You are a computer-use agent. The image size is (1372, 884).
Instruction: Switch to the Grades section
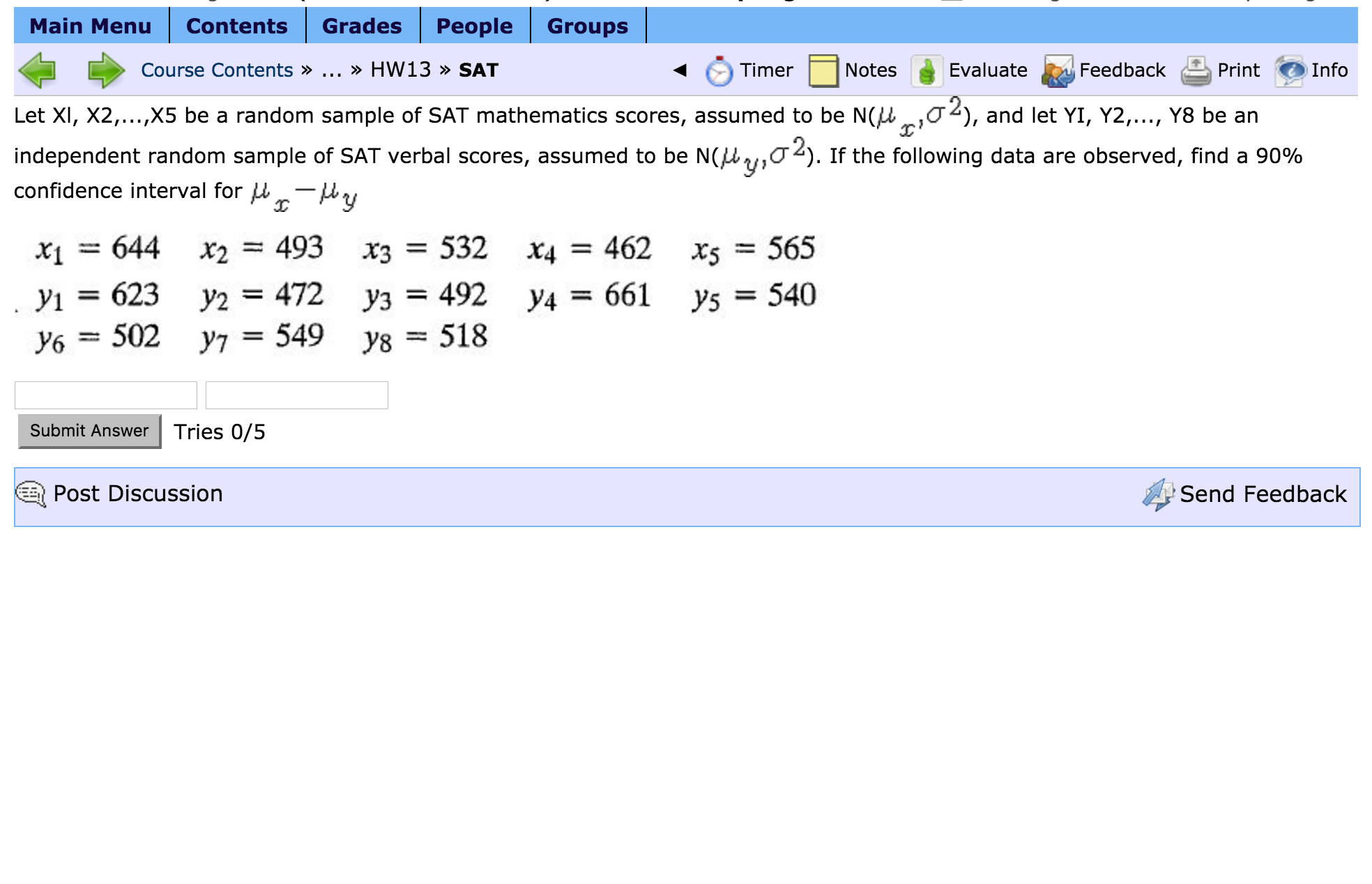point(361,26)
